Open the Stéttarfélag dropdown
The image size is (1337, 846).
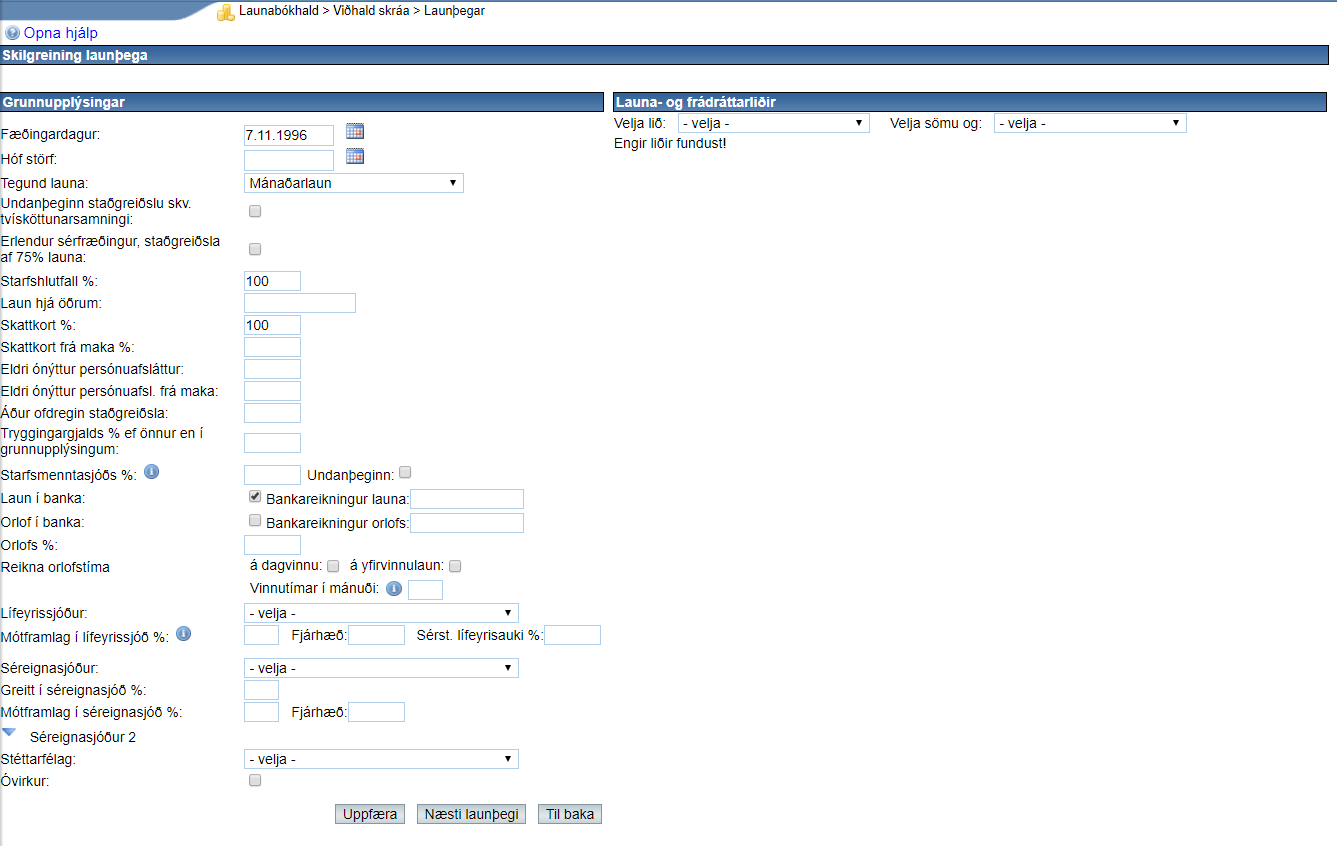coord(380,759)
